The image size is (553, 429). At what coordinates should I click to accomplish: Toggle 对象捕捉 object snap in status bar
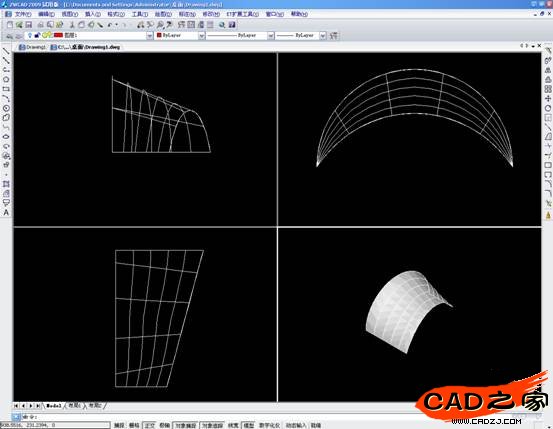pyautogui.click(x=186, y=425)
